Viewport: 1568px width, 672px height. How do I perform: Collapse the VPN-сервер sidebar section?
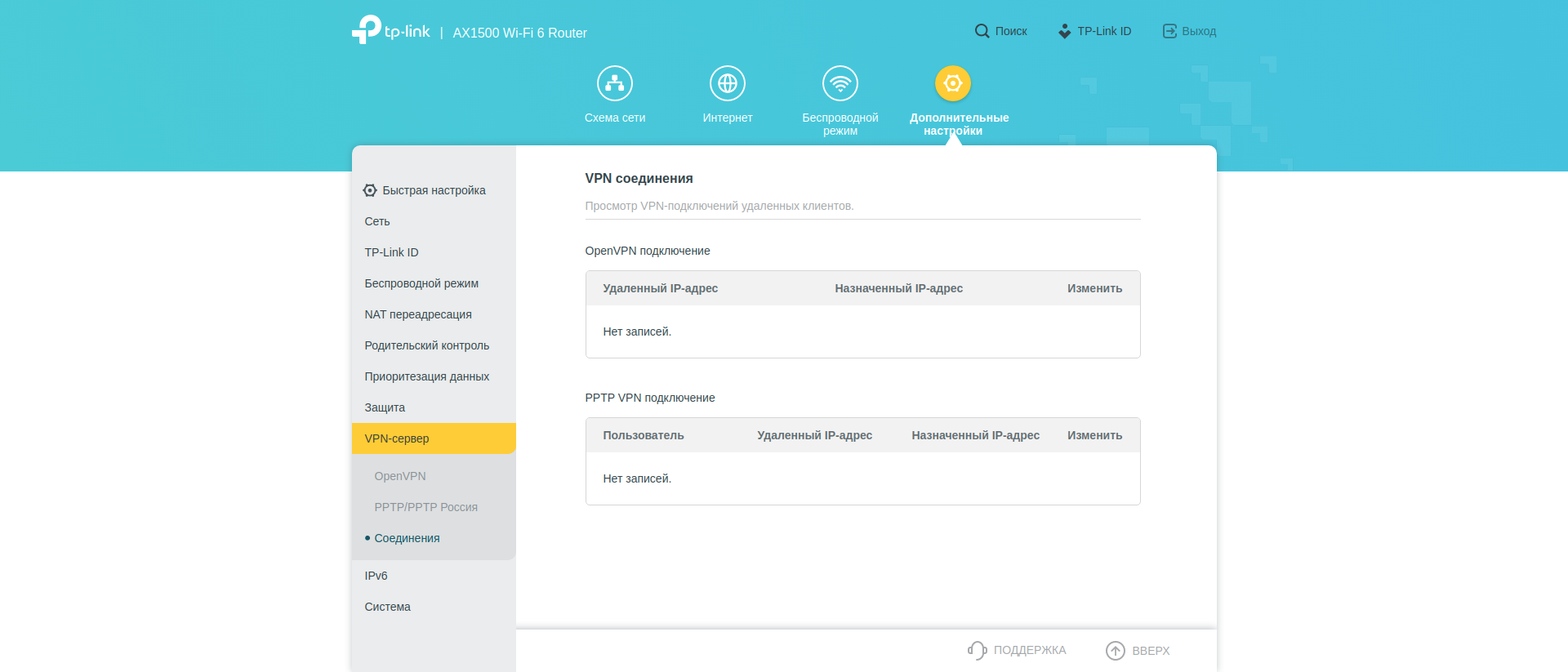click(397, 438)
